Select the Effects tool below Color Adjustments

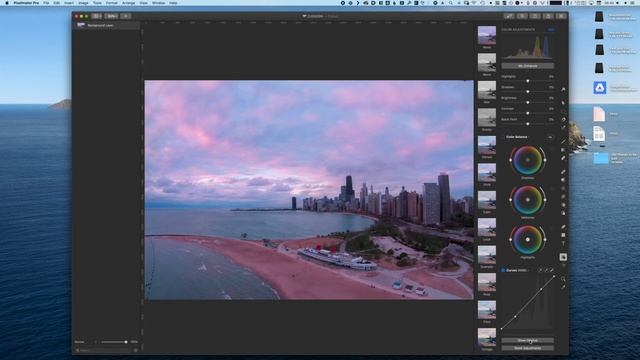click(563, 265)
